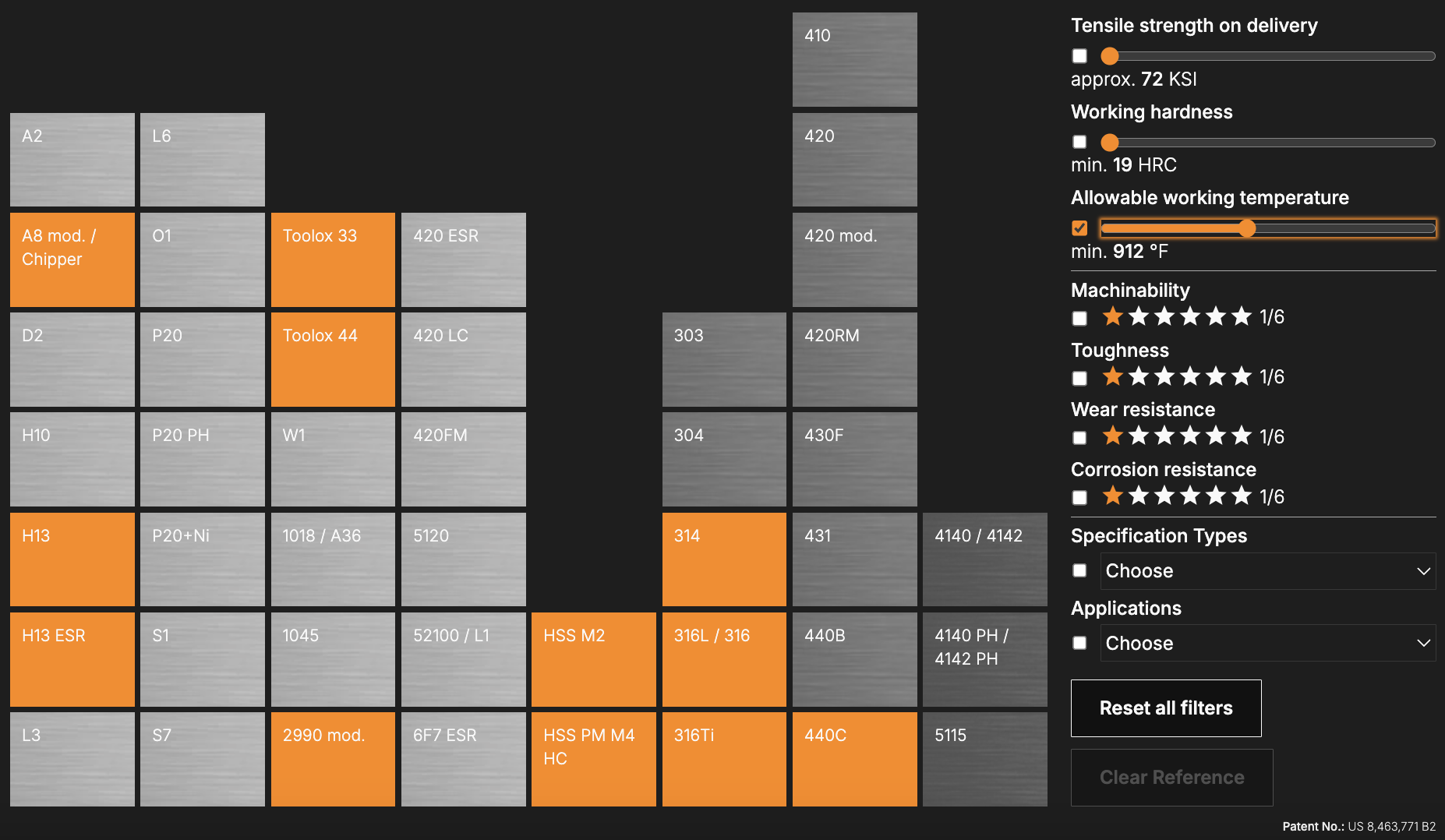
Task: Enable the Corrosion resistance checkbox
Action: [1079, 497]
